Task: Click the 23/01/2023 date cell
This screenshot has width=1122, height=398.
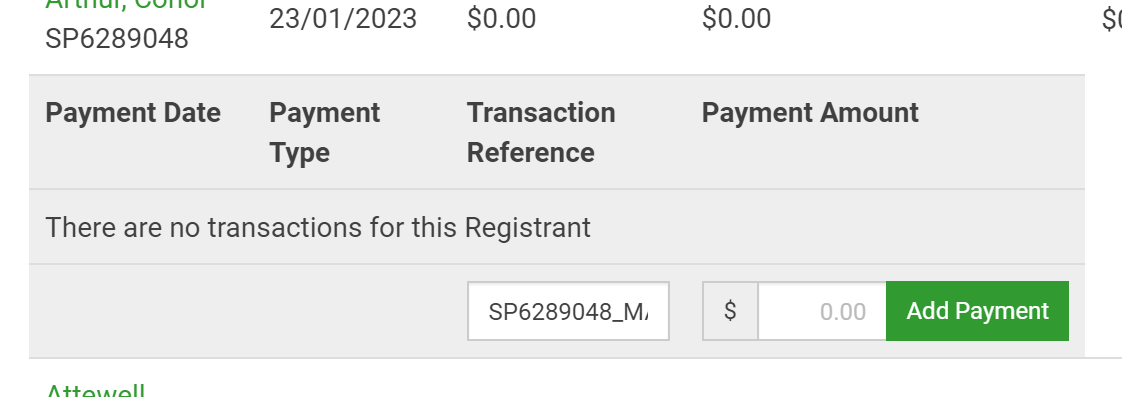Action: coord(343,19)
